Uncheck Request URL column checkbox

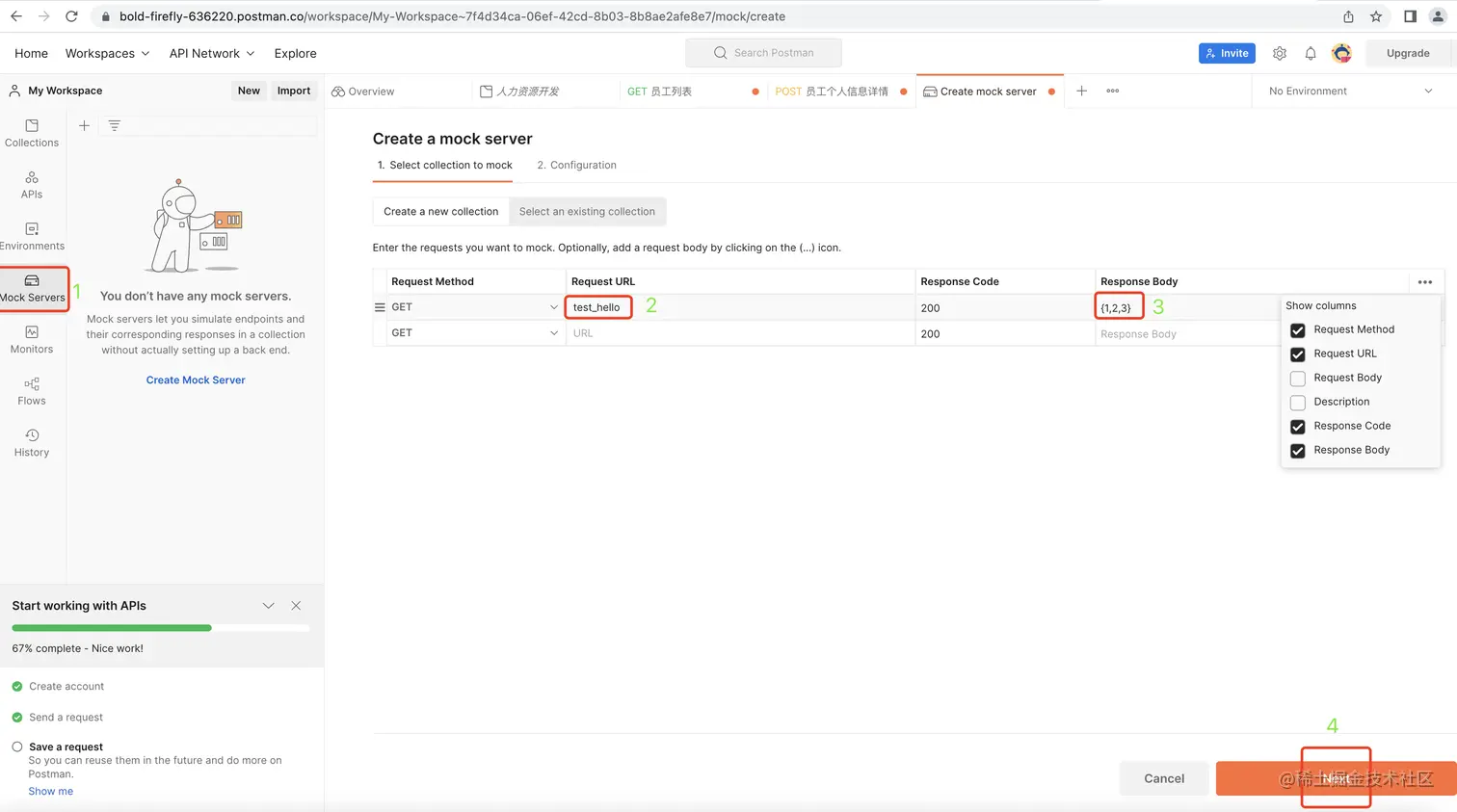tap(1298, 354)
